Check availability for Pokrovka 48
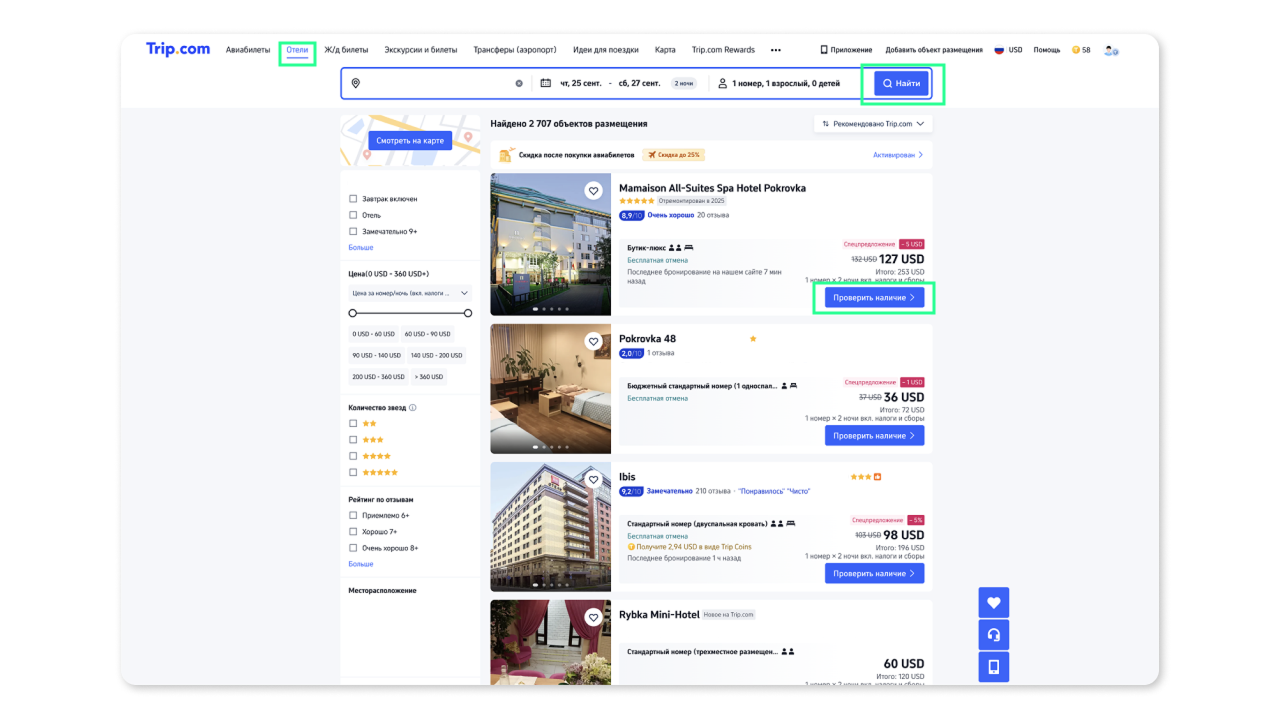 (874, 436)
